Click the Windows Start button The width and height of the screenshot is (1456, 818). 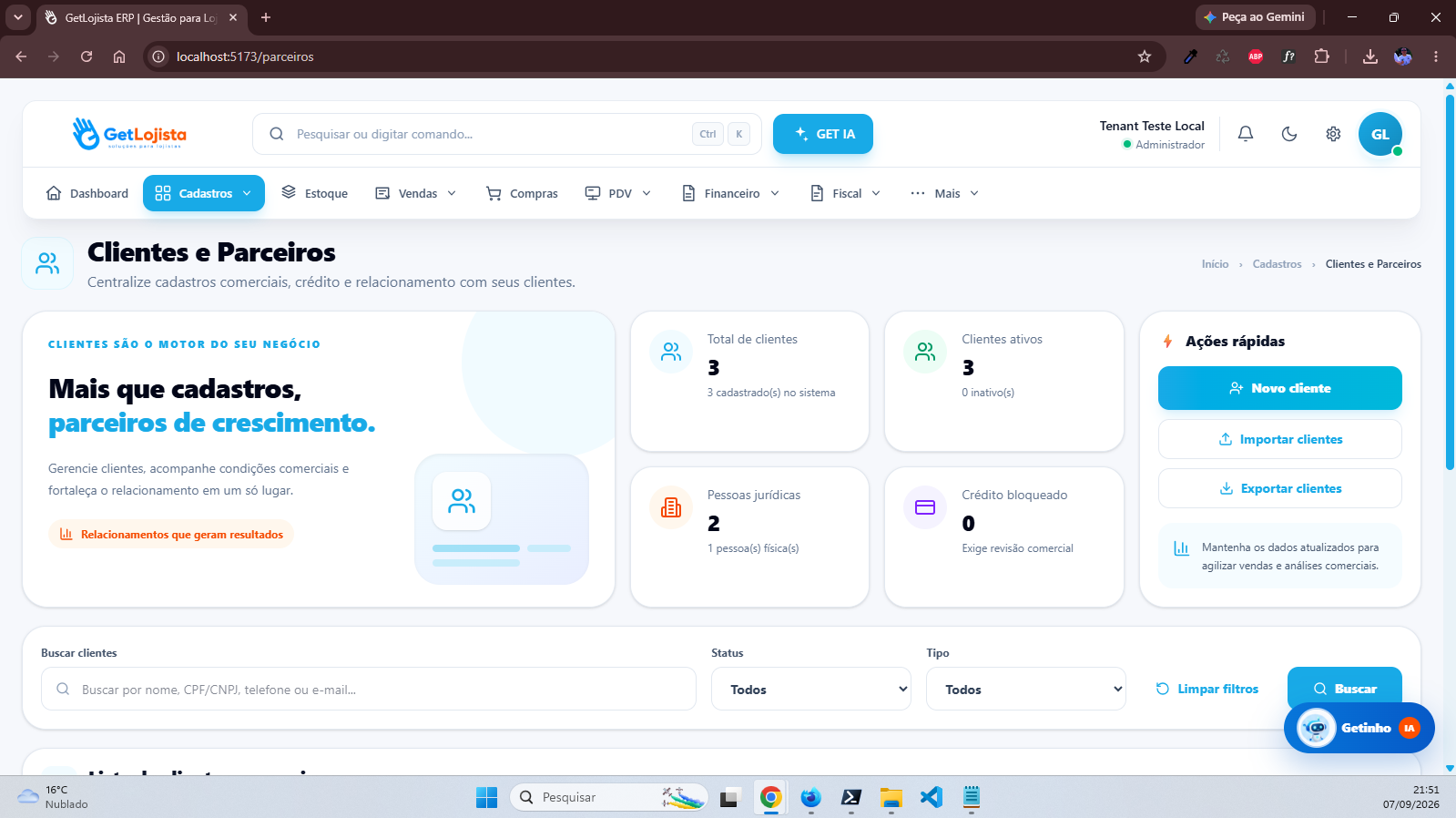pos(486,797)
